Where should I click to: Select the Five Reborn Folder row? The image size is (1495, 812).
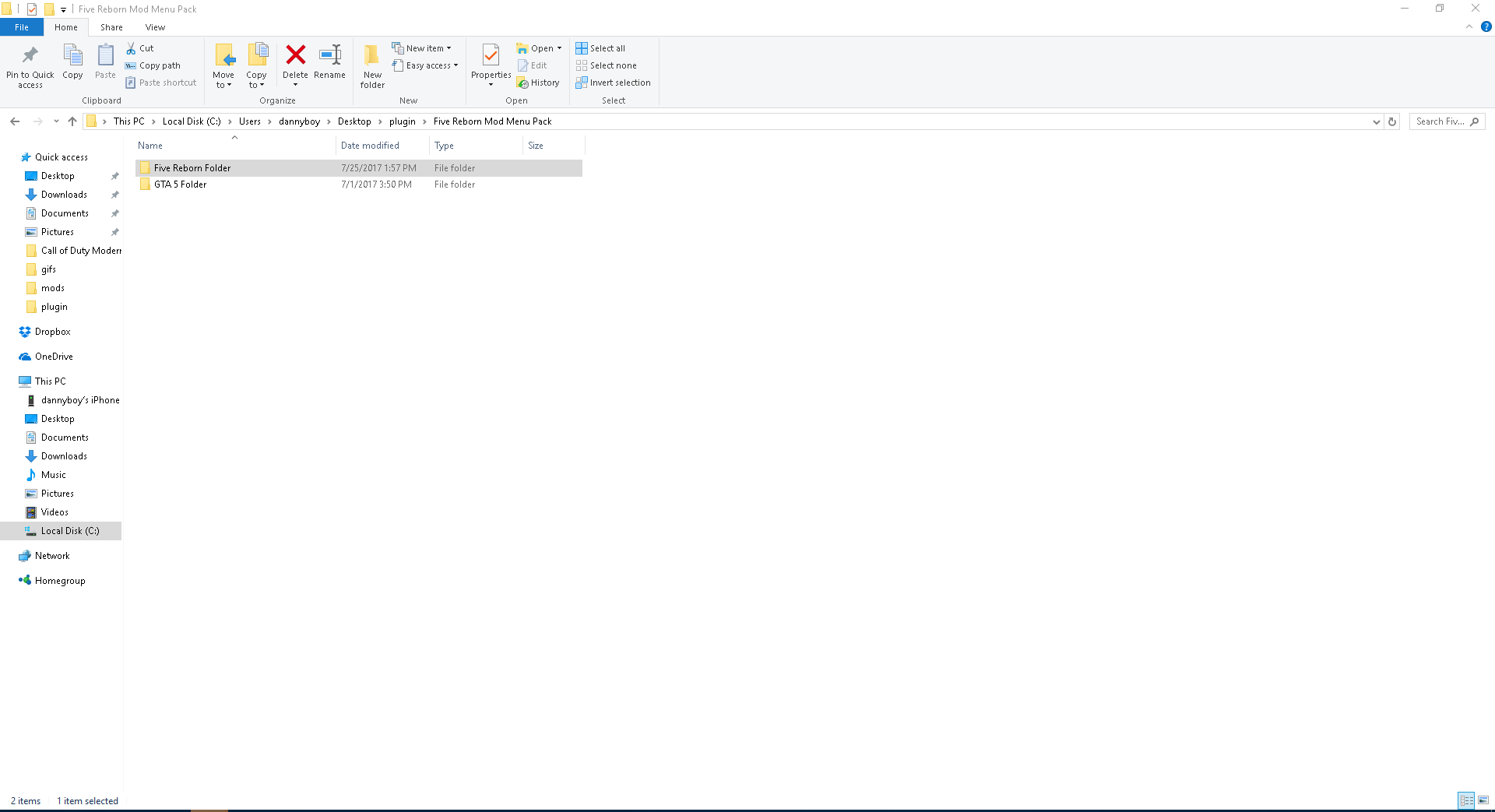[x=359, y=168]
